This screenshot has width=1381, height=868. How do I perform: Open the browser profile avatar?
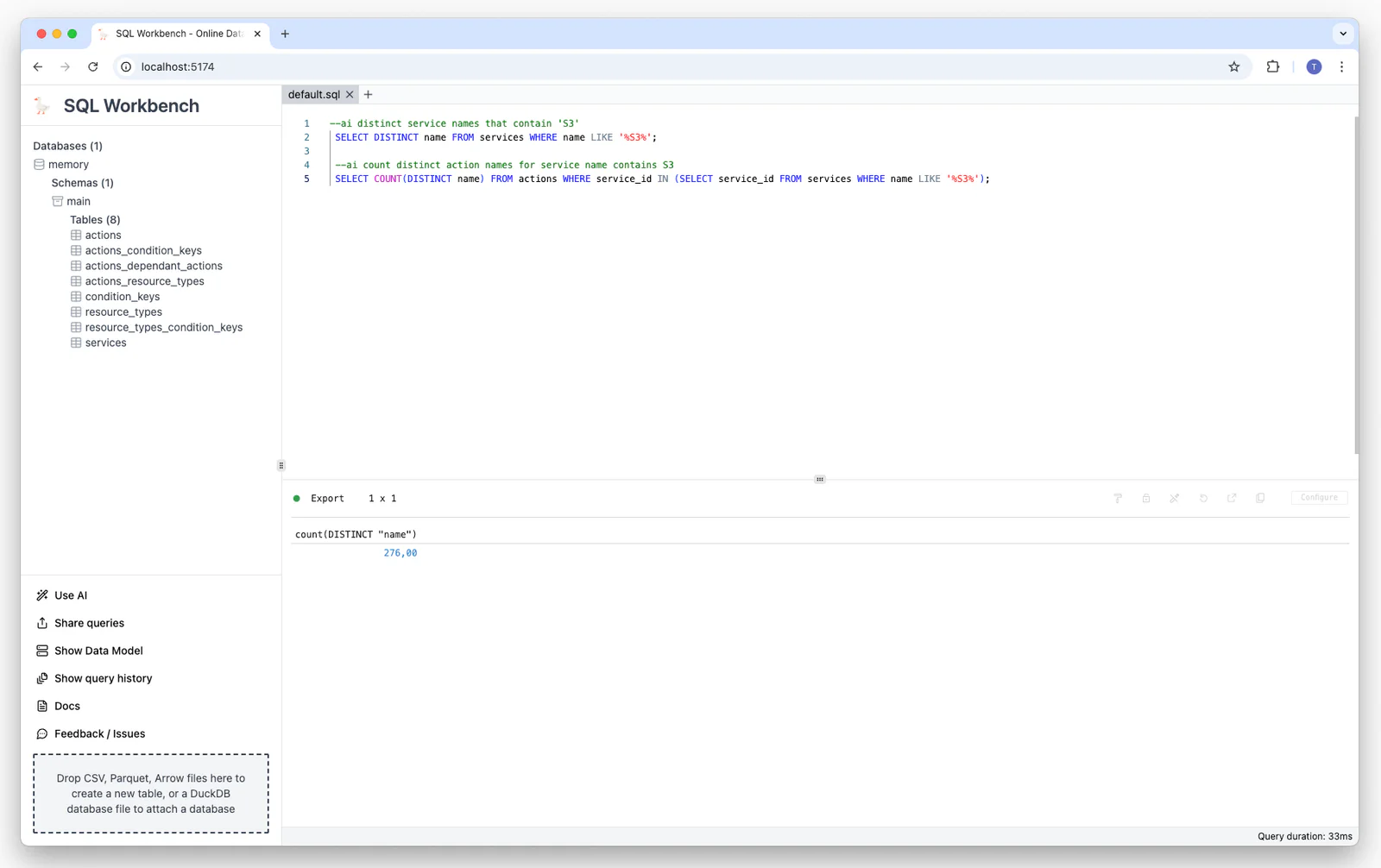pyautogui.click(x=1314, y=66)
